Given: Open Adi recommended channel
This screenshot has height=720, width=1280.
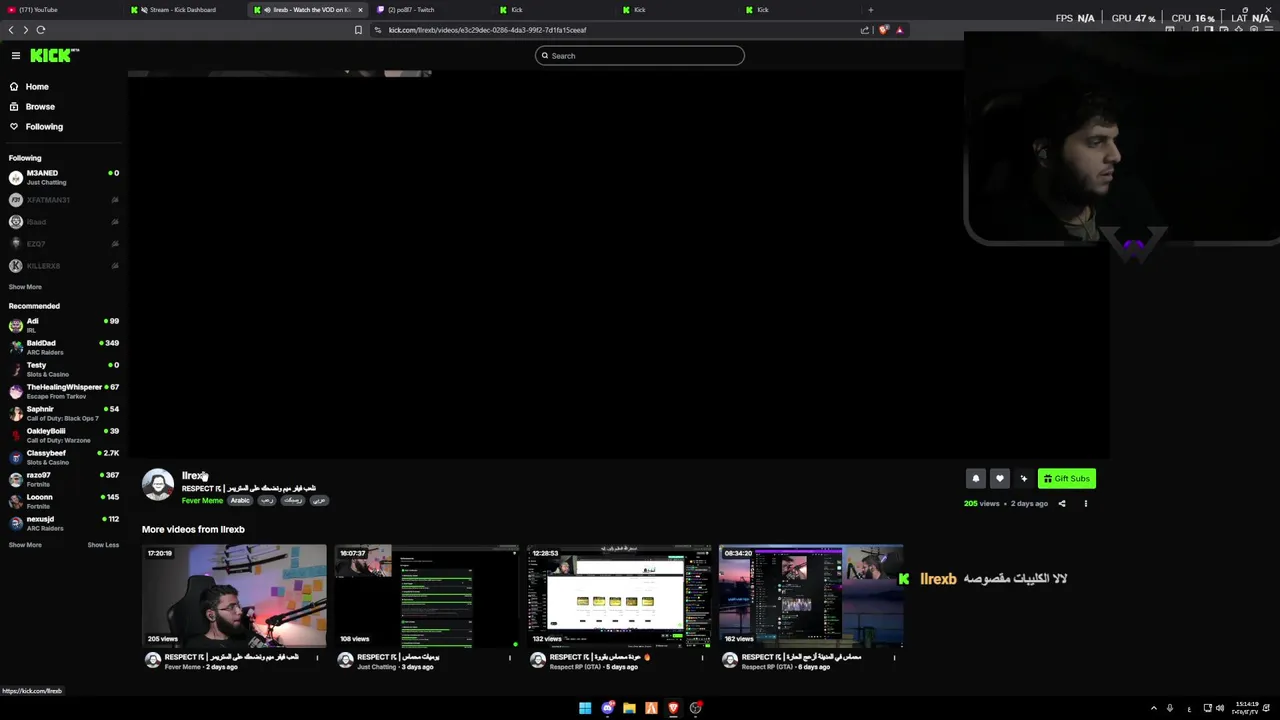Looking at the screenshot, I should [64, 326].
